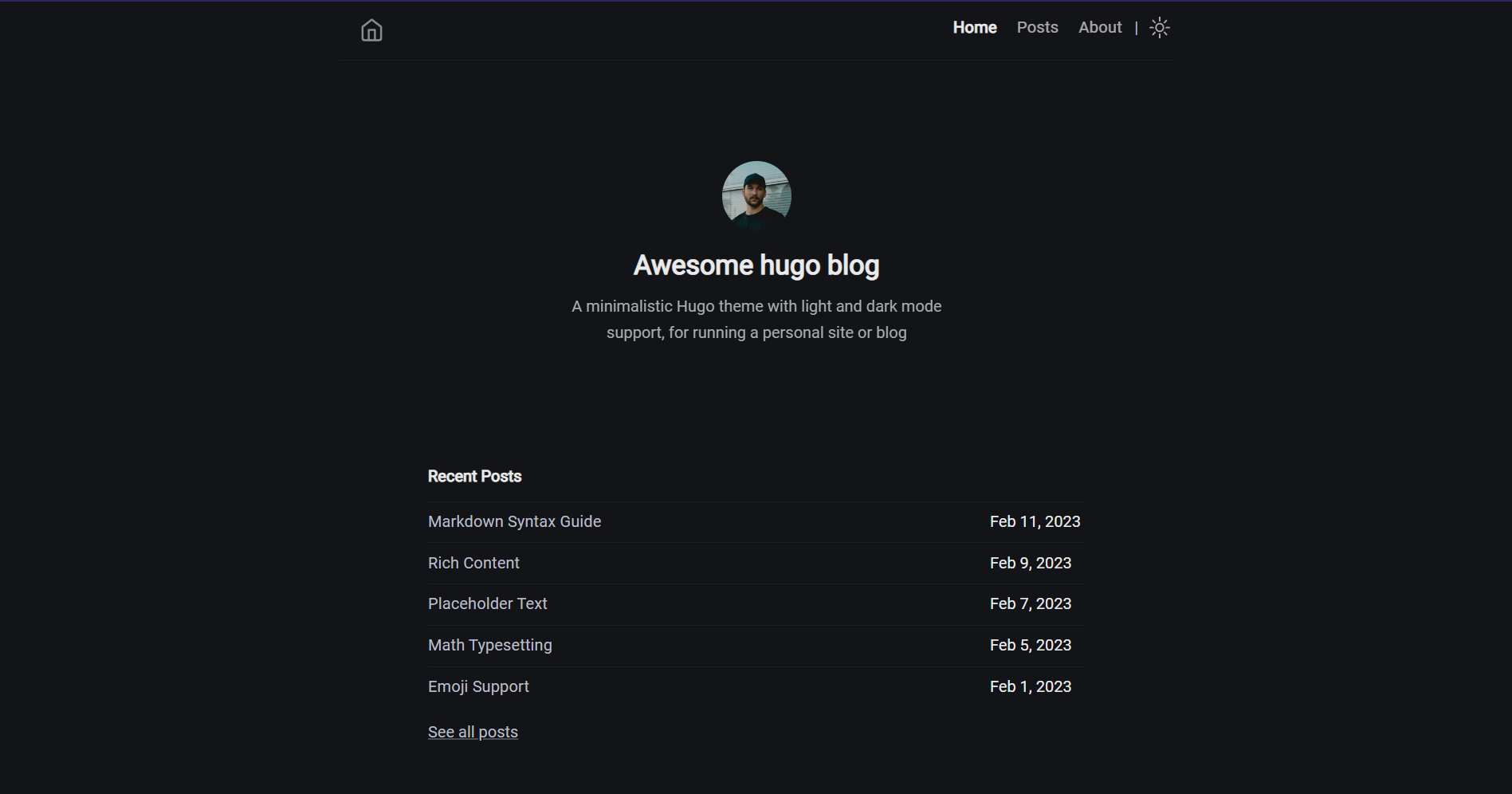
Task: Open the Placeholder Text post
Action: [487, 604]
